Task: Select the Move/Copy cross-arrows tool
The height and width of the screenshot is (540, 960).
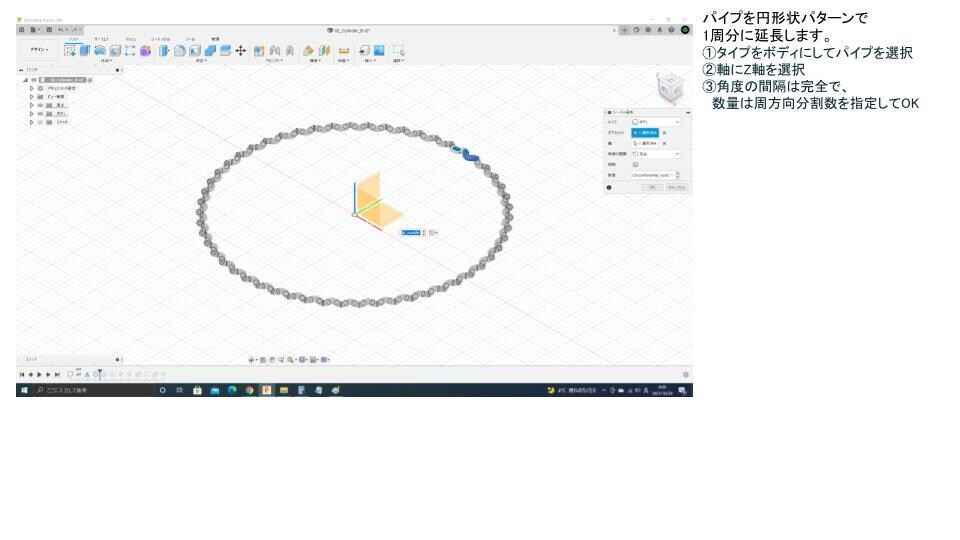Action: pyautogui.click(x=241, y=50)
